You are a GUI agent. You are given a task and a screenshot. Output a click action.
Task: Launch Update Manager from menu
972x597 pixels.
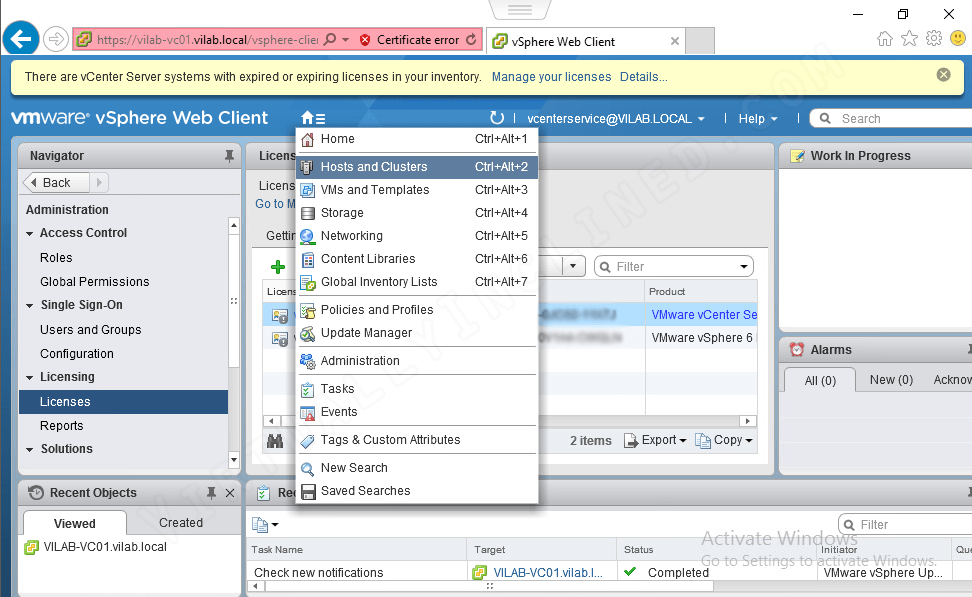(x=417, y=333)
